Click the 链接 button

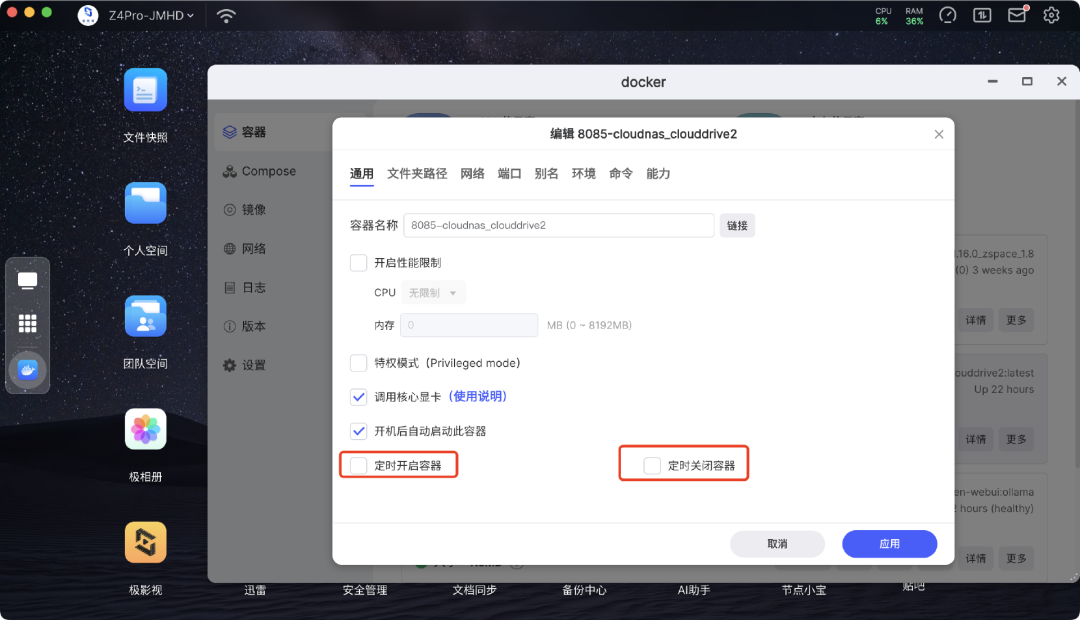[x=737, y=225]
